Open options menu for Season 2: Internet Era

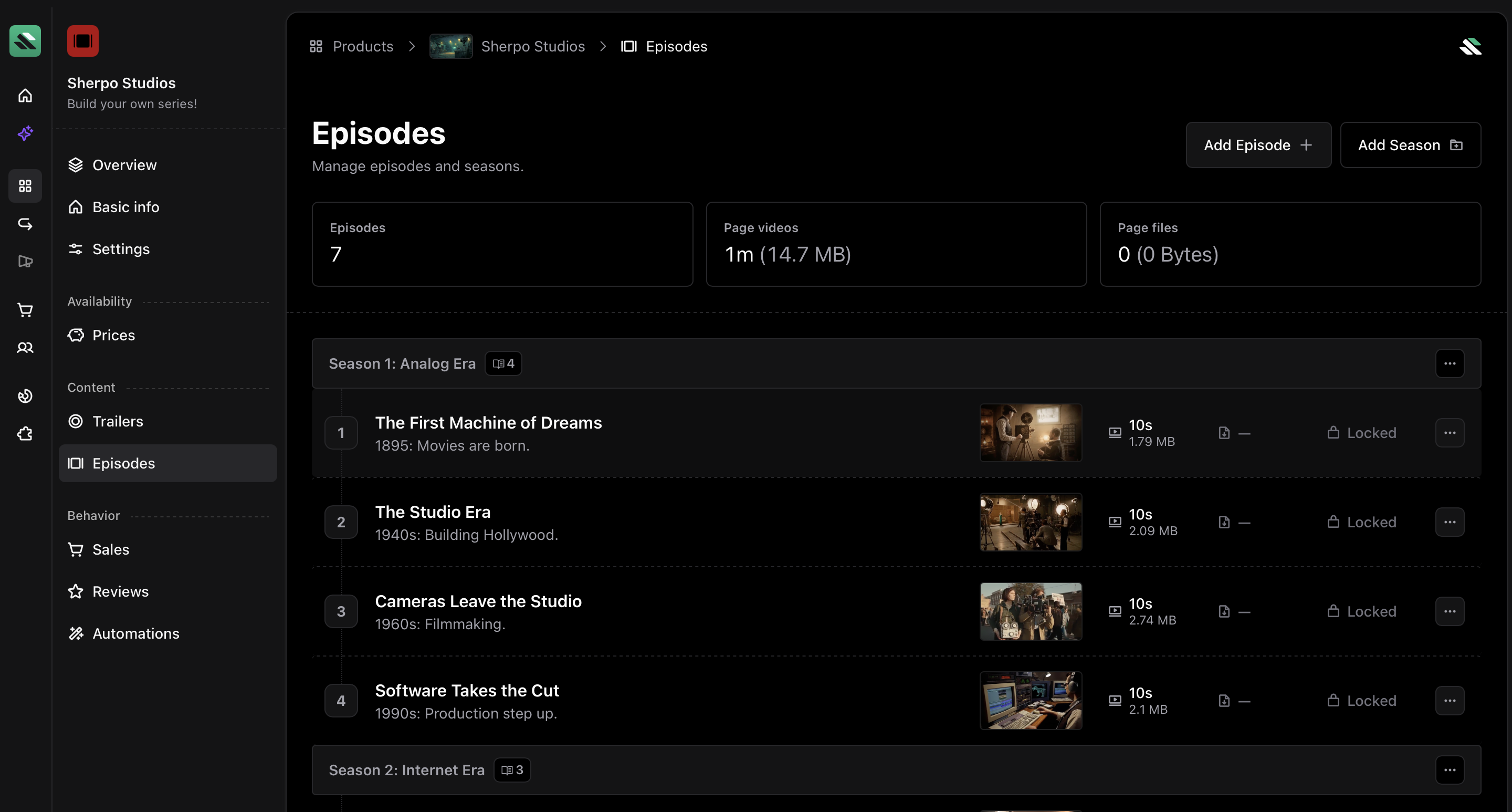(x=1450, y=770)
